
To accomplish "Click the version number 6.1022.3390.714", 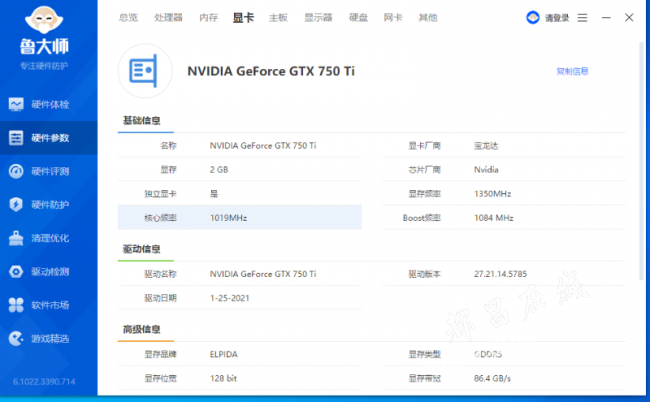I will coord(44,382).
